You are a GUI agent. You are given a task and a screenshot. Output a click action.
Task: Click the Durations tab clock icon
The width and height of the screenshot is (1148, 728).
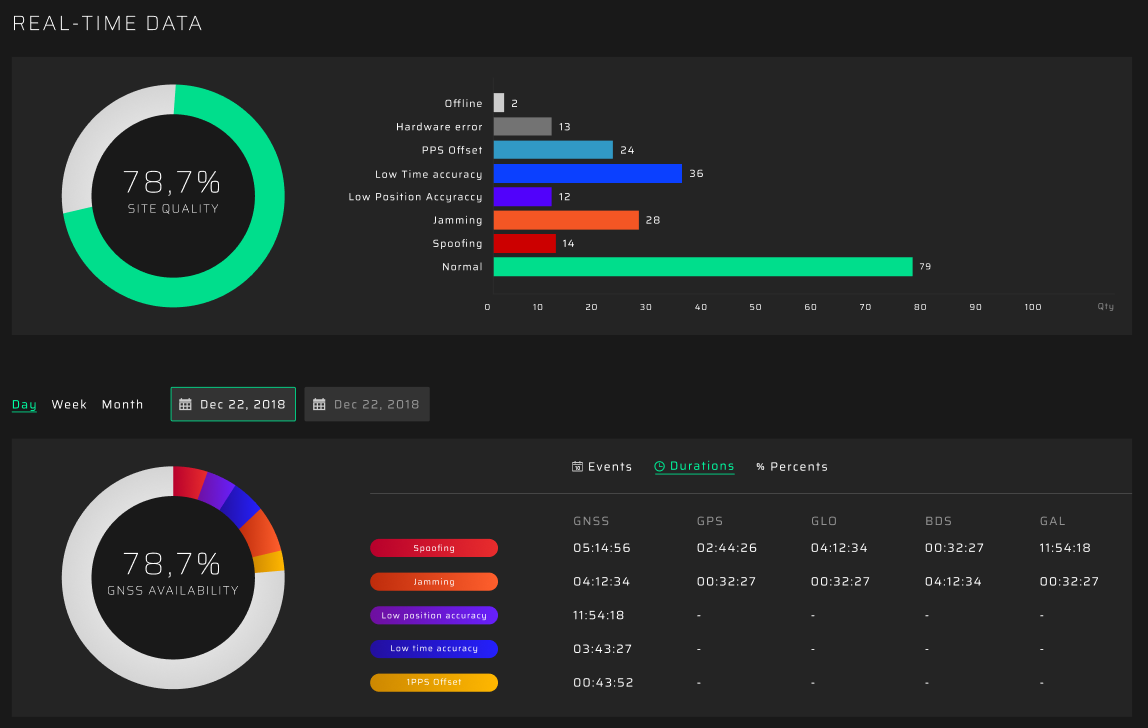[660, 467]
